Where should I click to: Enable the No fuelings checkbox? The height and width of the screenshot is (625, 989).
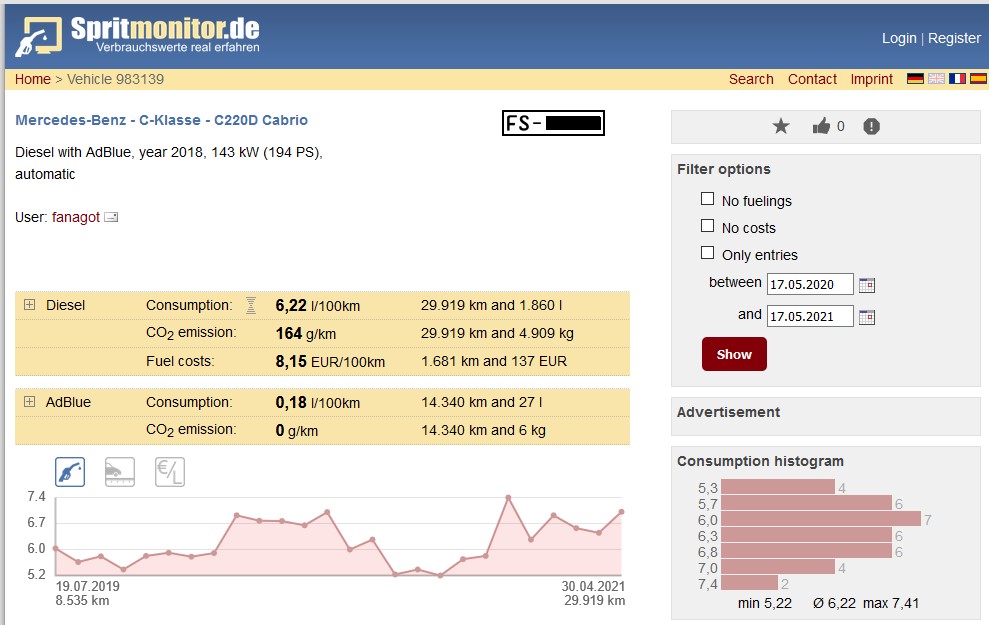[708, 199]
